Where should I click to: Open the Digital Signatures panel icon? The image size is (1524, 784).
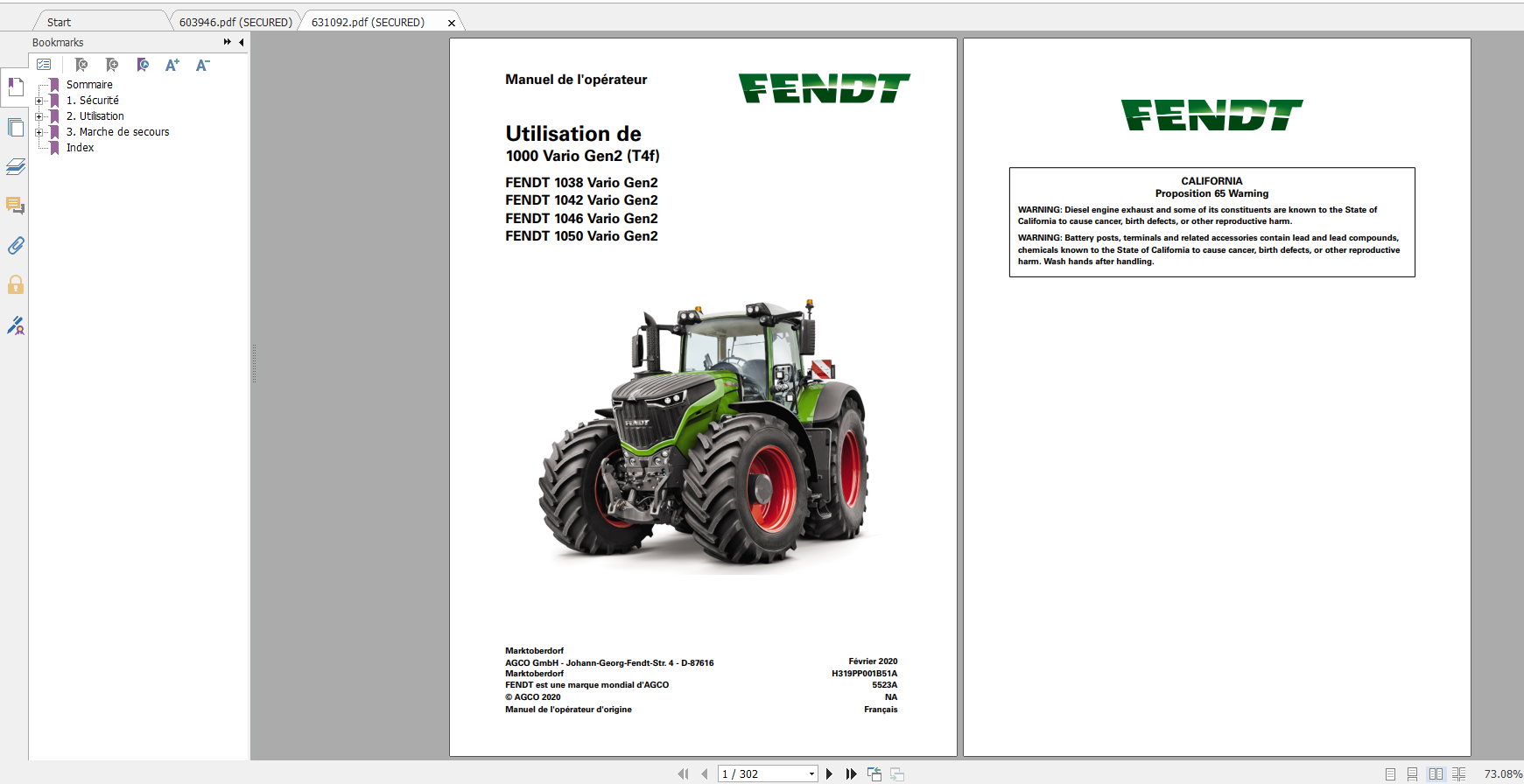click(15, 325)
